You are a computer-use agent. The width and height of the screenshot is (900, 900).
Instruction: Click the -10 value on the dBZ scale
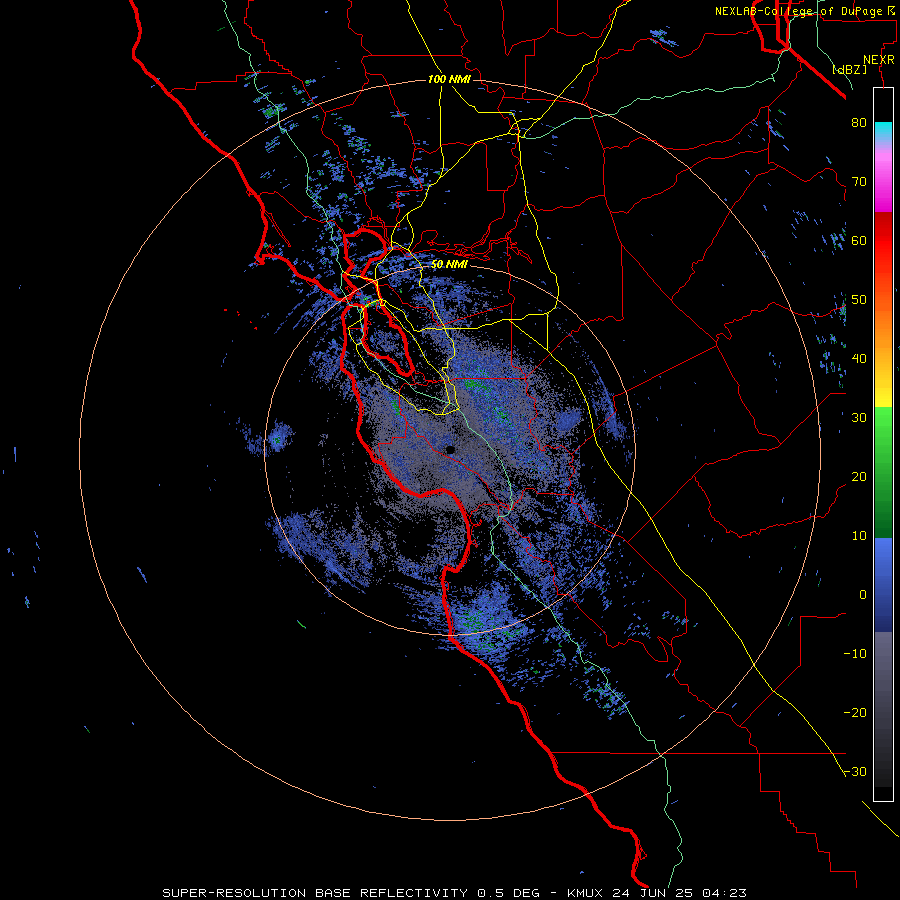(x=855, y=654)
